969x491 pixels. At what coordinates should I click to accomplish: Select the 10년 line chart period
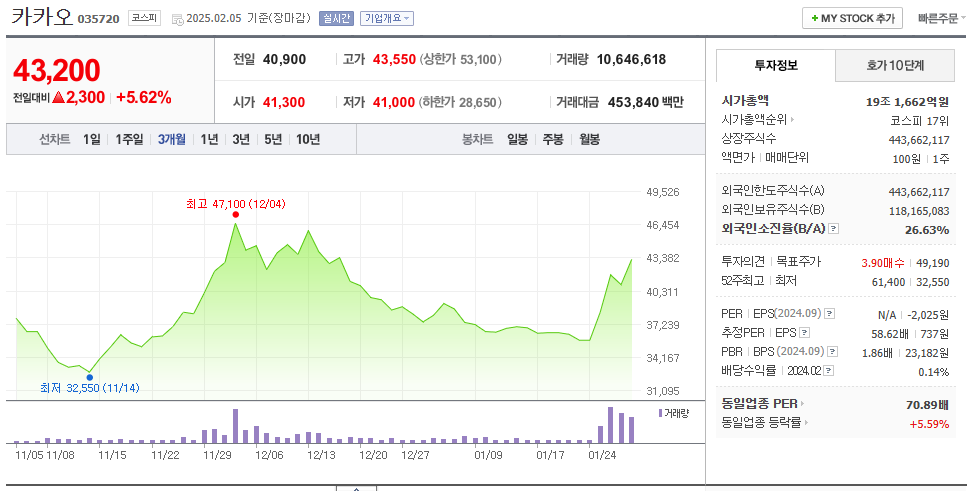tap(308, 140)
